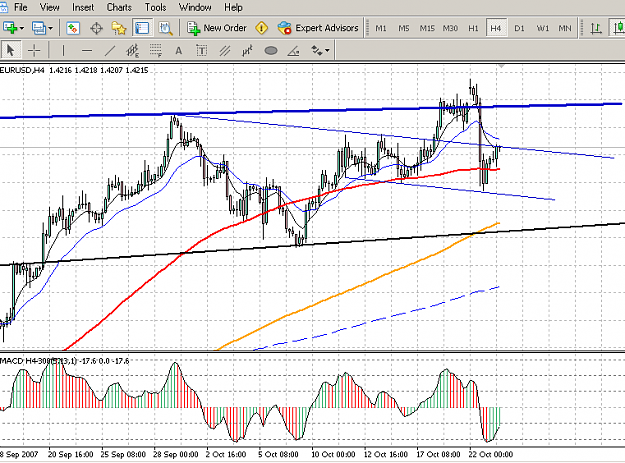
Task: Open the Charts menu
Action: [x=119, y=7]
